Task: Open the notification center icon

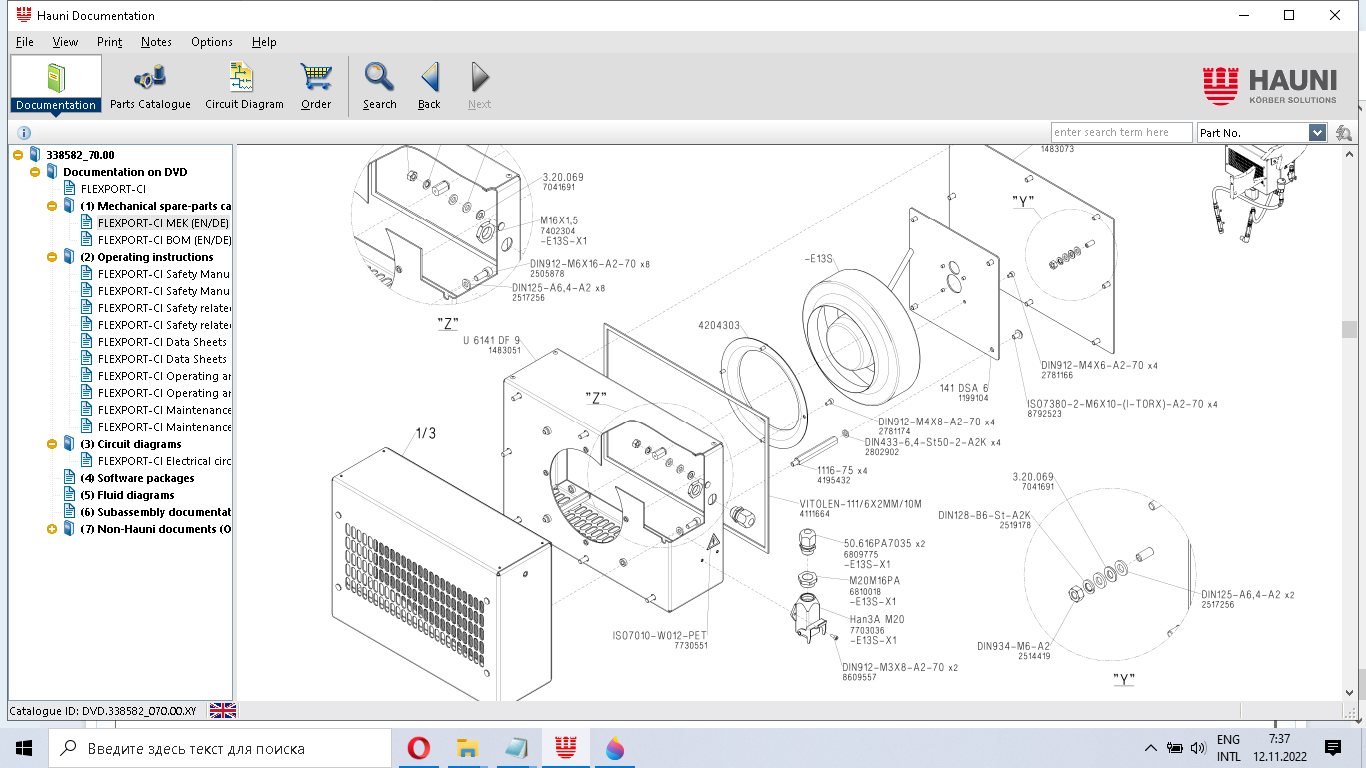Action: [x=1332, y=748]
